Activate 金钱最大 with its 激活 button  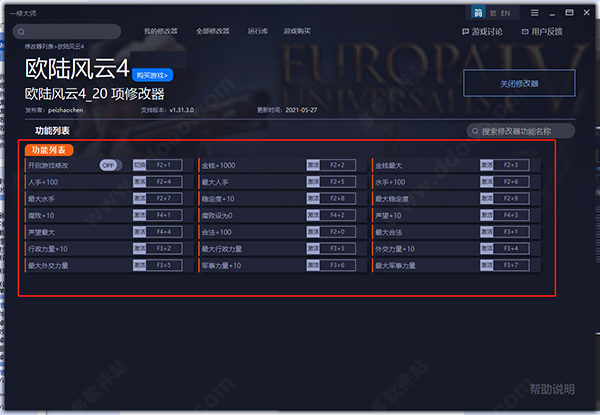[487, 165]
